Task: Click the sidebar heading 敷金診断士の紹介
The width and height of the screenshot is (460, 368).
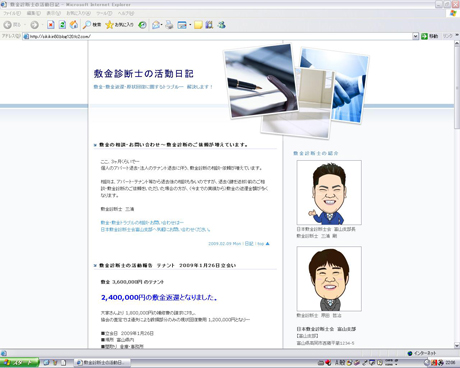Action: (x=316, y=153)
